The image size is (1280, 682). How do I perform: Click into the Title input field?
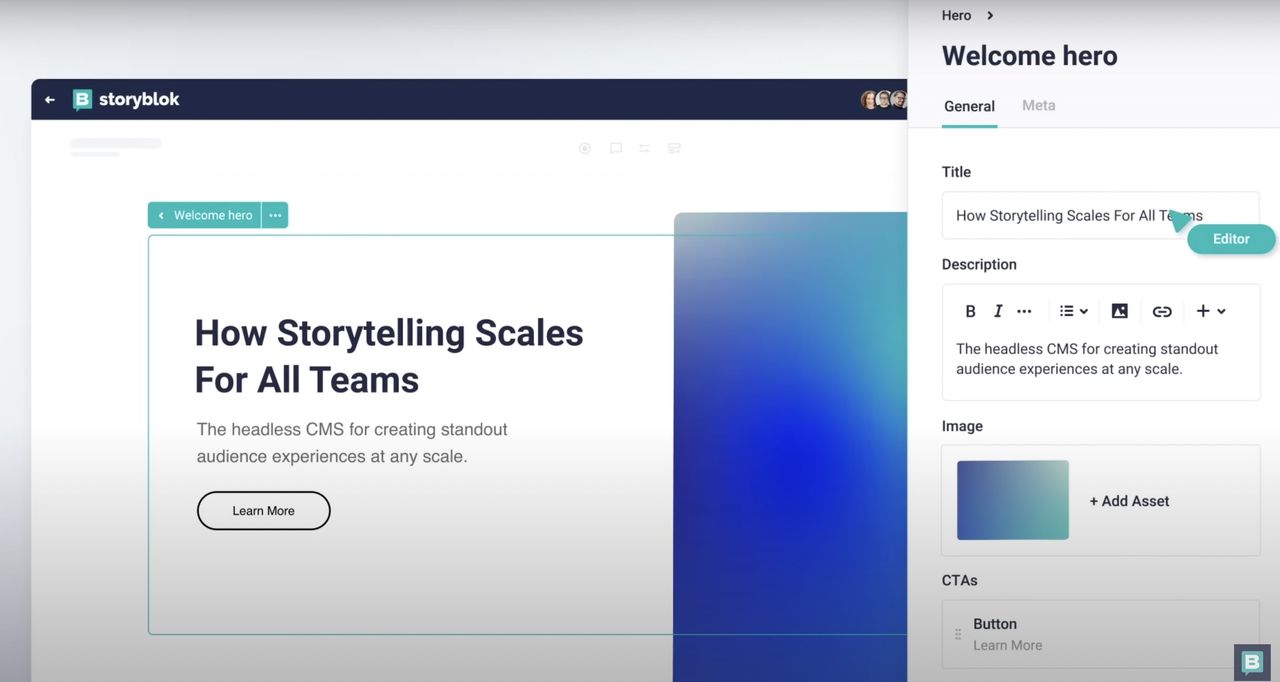[1100, 215]
